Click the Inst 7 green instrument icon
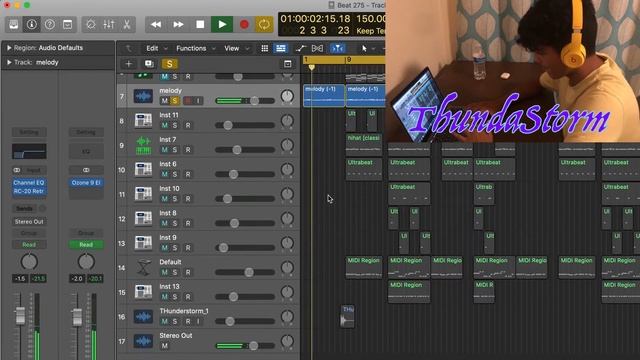 coord(143,145)
